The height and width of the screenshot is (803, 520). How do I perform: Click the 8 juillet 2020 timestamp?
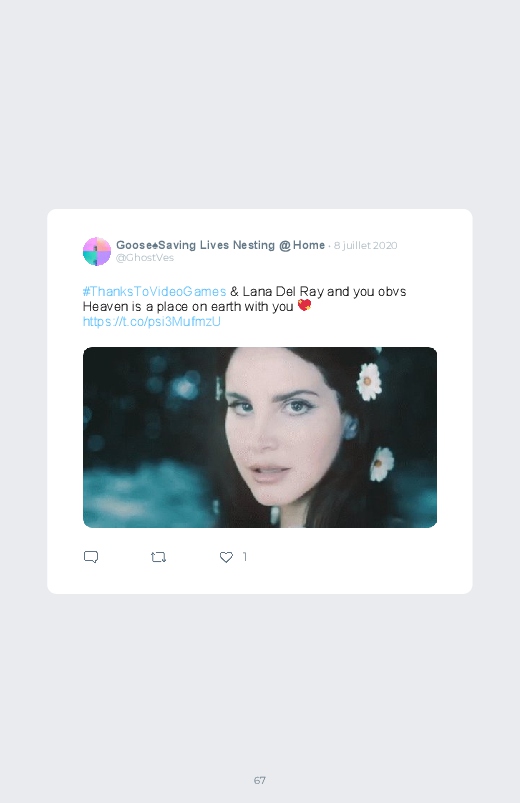[365, 245]
